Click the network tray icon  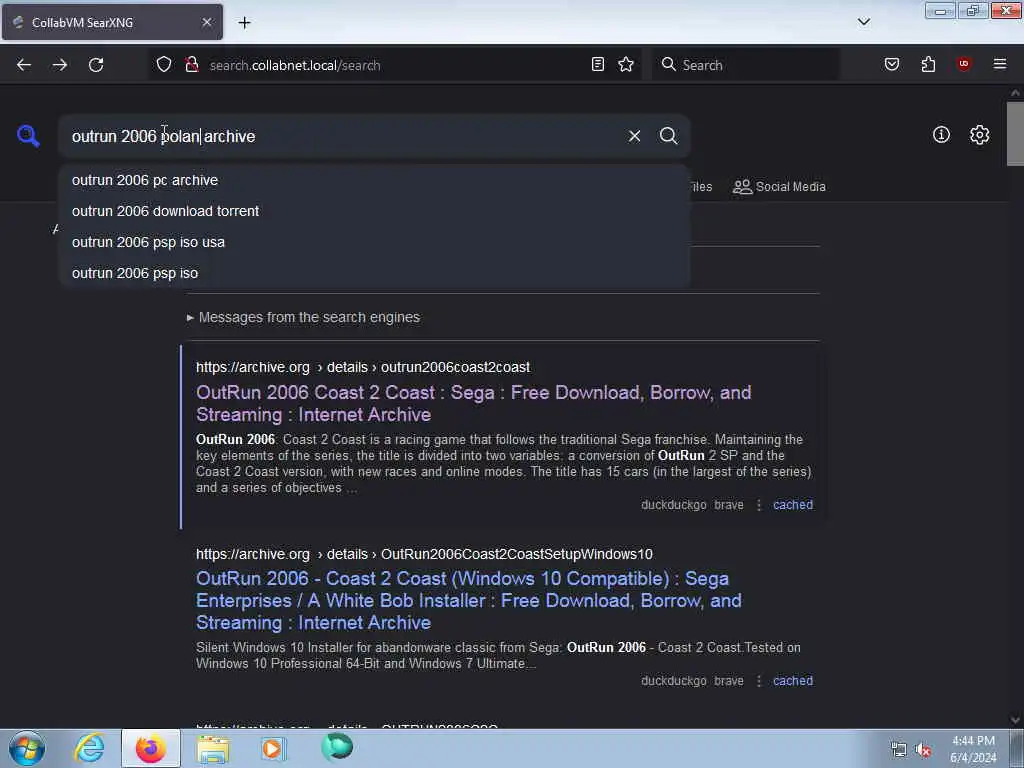tap(899, 750)
